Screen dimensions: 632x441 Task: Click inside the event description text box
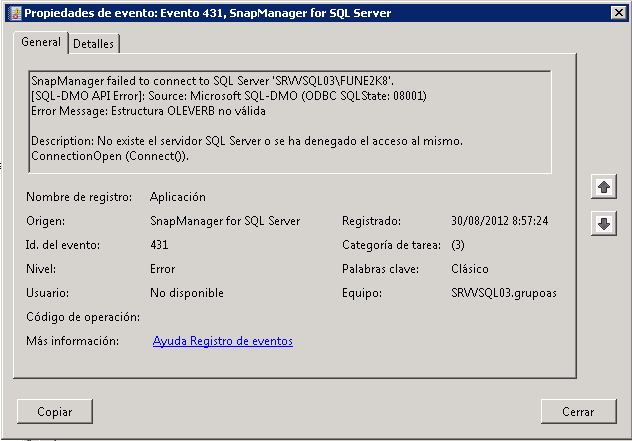pyautogui.click(x=290, y=120)
